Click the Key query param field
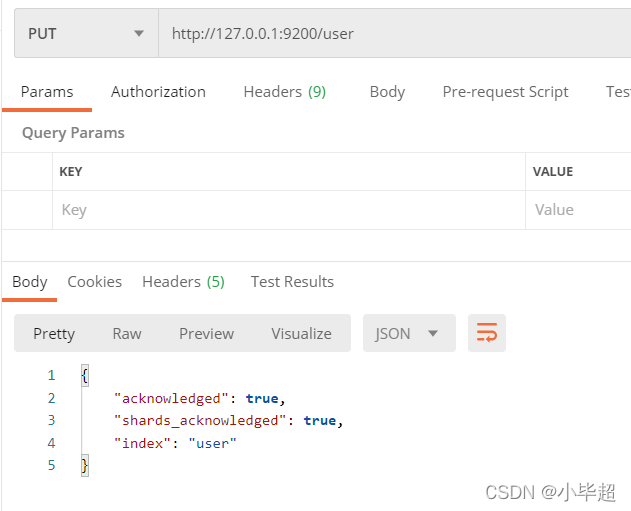This screenshot has height=511, width=631. pyautogui.click(x=289, y=210)
